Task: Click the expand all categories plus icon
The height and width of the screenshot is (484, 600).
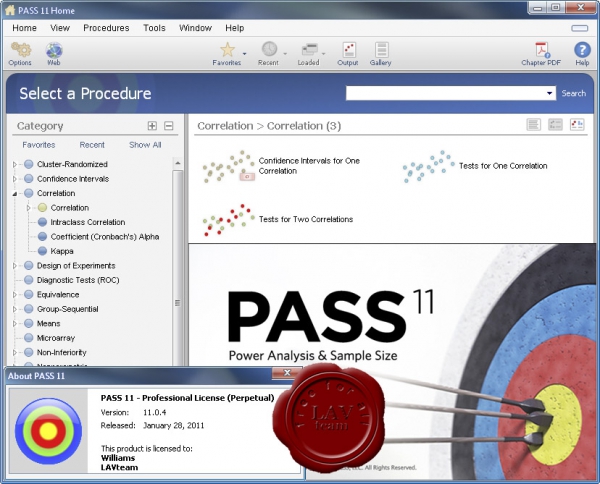Action: click(152, 125)
